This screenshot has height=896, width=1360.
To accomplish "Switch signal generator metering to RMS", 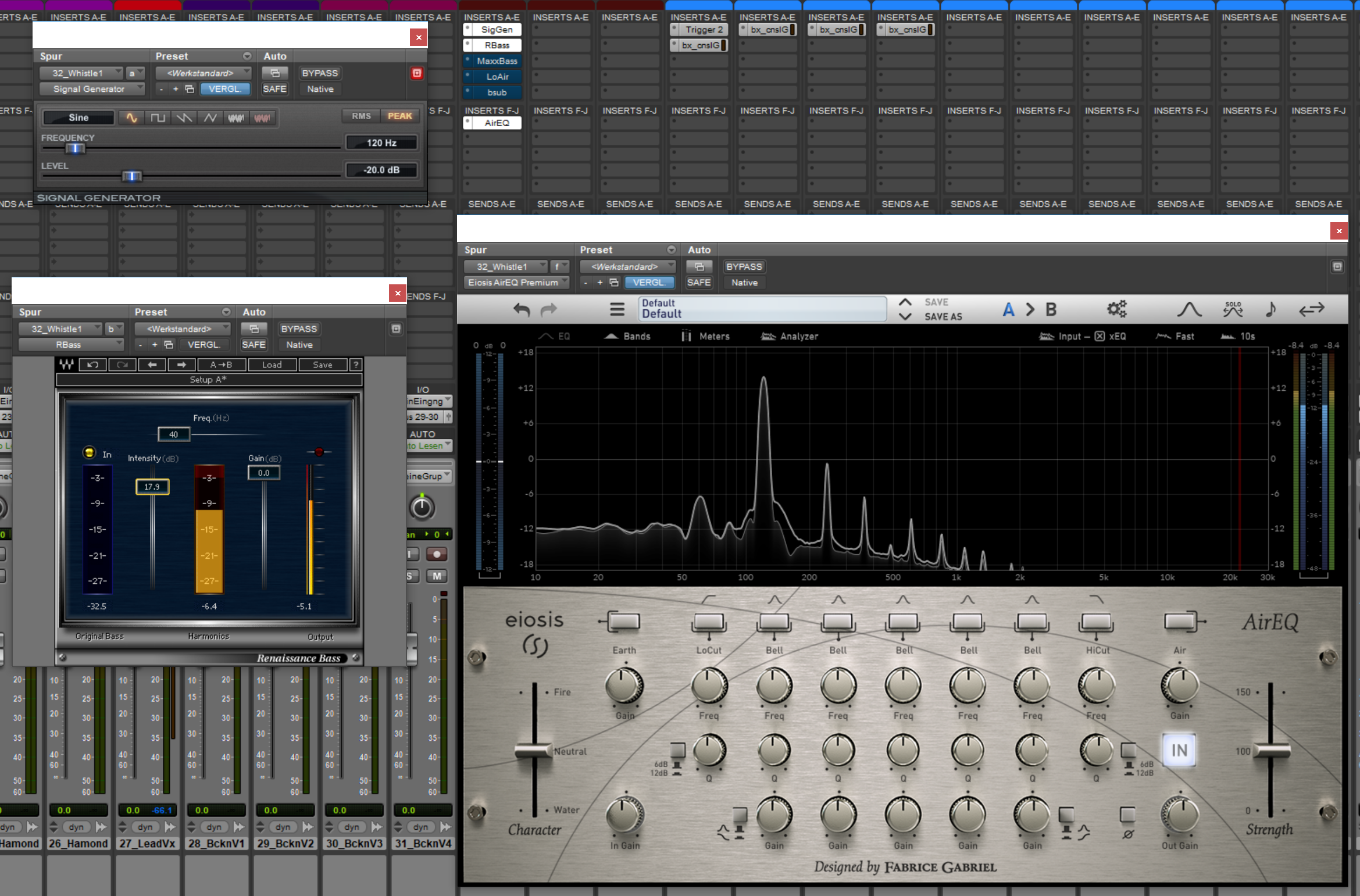I will click(x=360, y=116).
